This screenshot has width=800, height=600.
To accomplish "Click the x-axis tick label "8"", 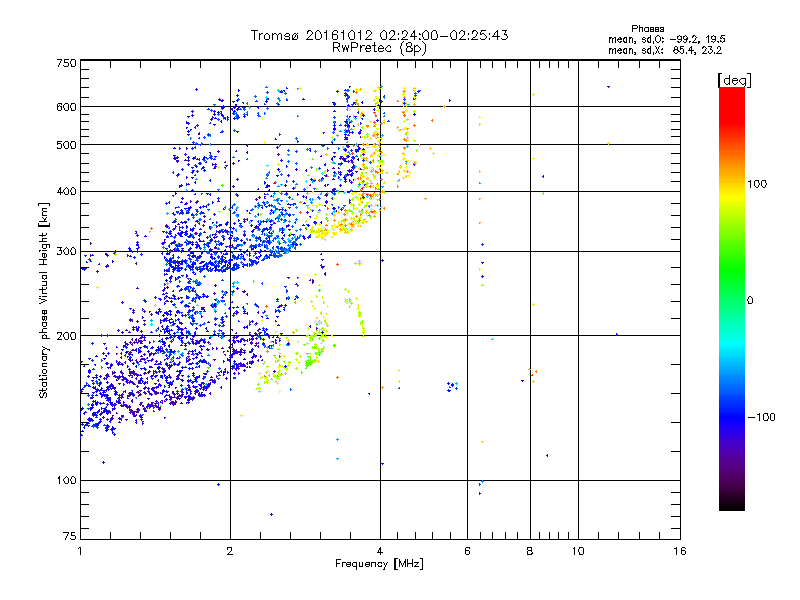I will pyautogui.click(x=530, y=551).
